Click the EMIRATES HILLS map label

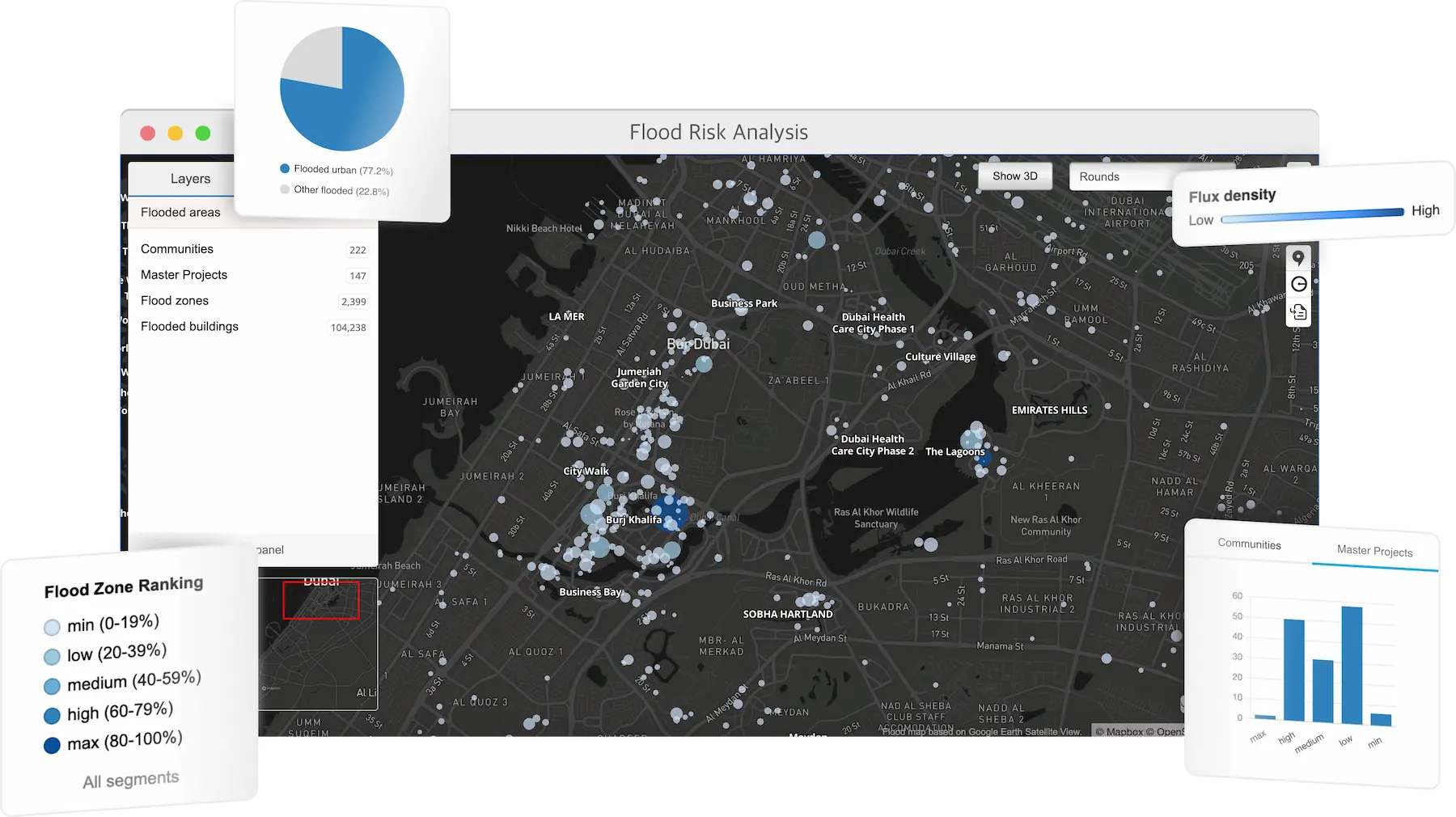click(1049, 410)
